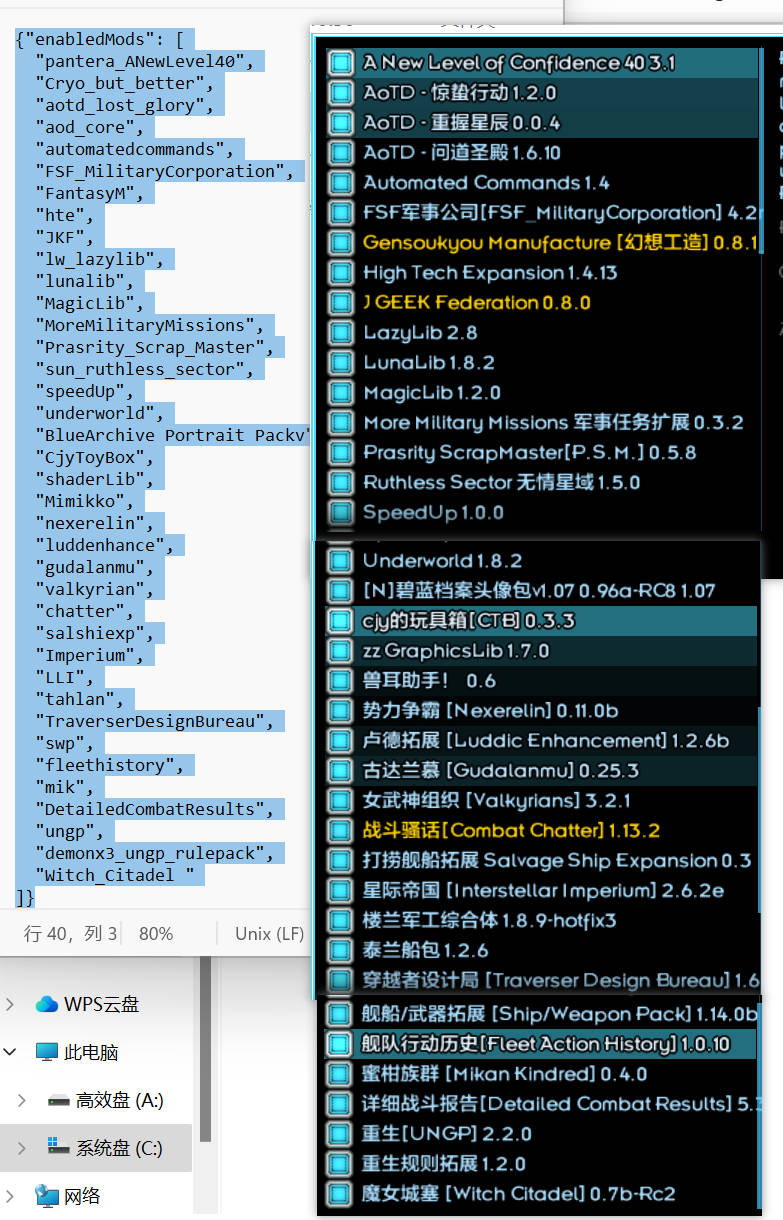Image resolution: width=783 pixels, height=1220 pixels.
Task: Open the 80% zoom level control
Action: pyautogui.click(x=156, y=934)
